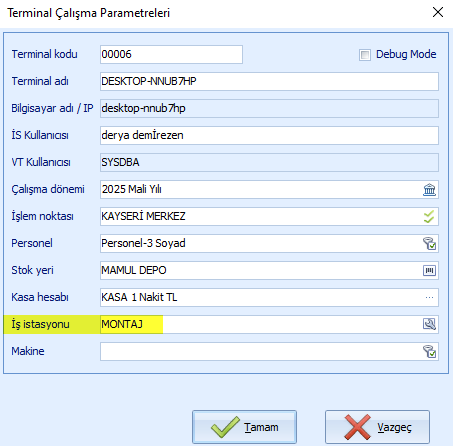Confirm with Tamam button
The height and width of the screenshot is (446, 453).
tap(244, 427)
